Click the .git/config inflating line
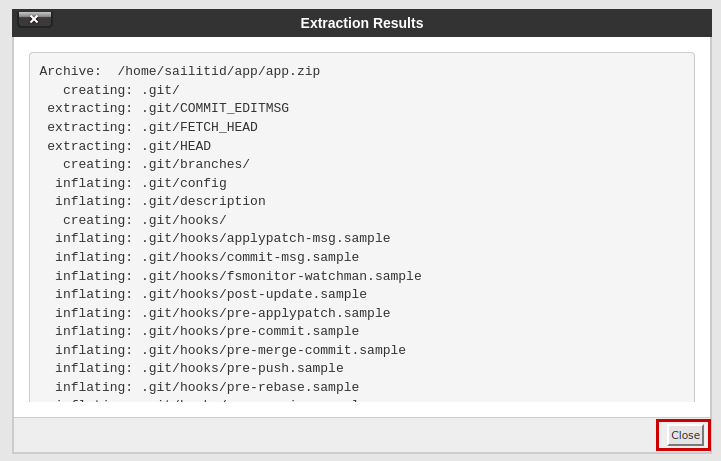The height and width of the screenshot is (461, 721). pos(141,183)
